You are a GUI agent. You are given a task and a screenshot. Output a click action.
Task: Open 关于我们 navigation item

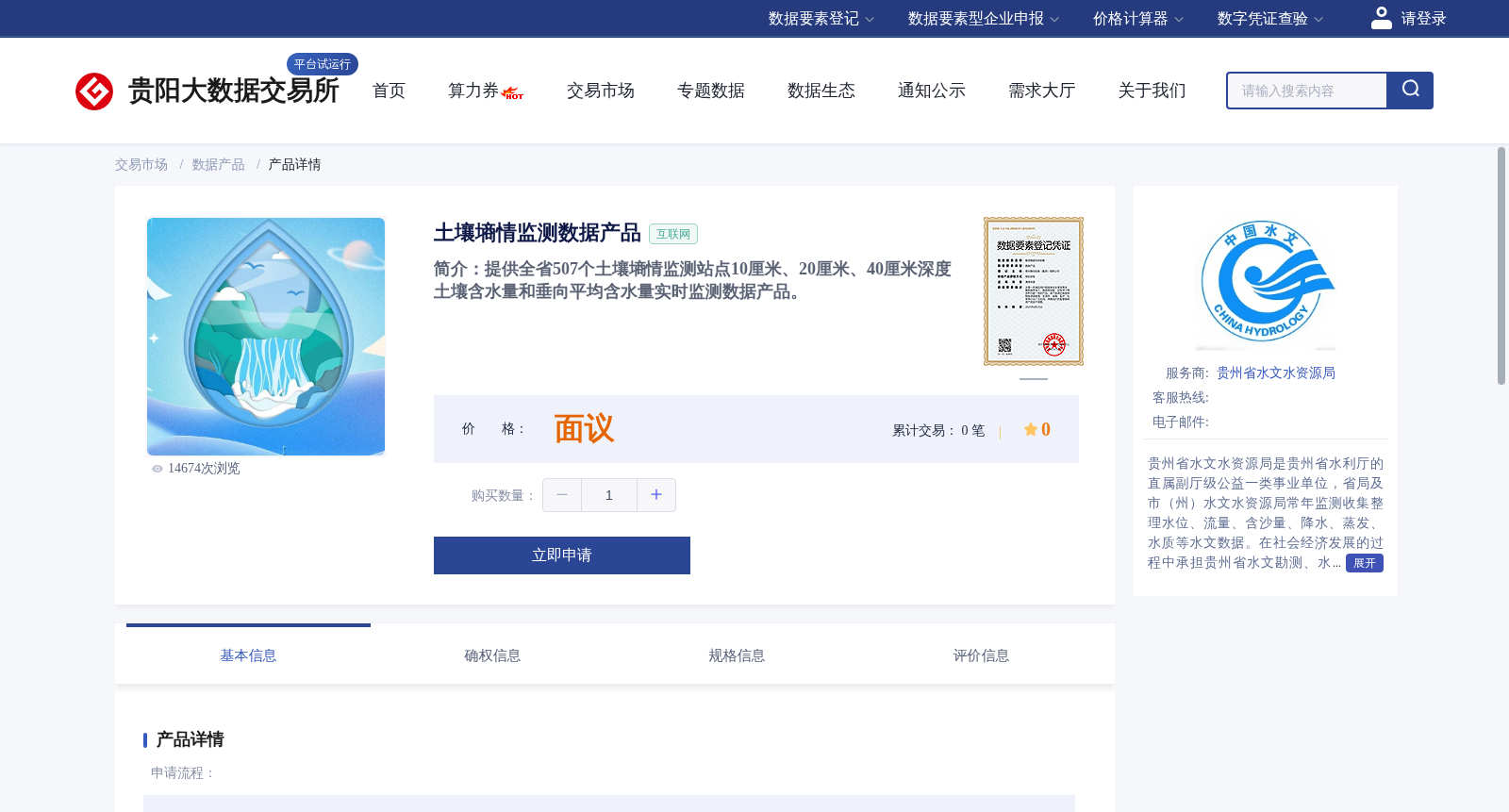(1152, 91)
